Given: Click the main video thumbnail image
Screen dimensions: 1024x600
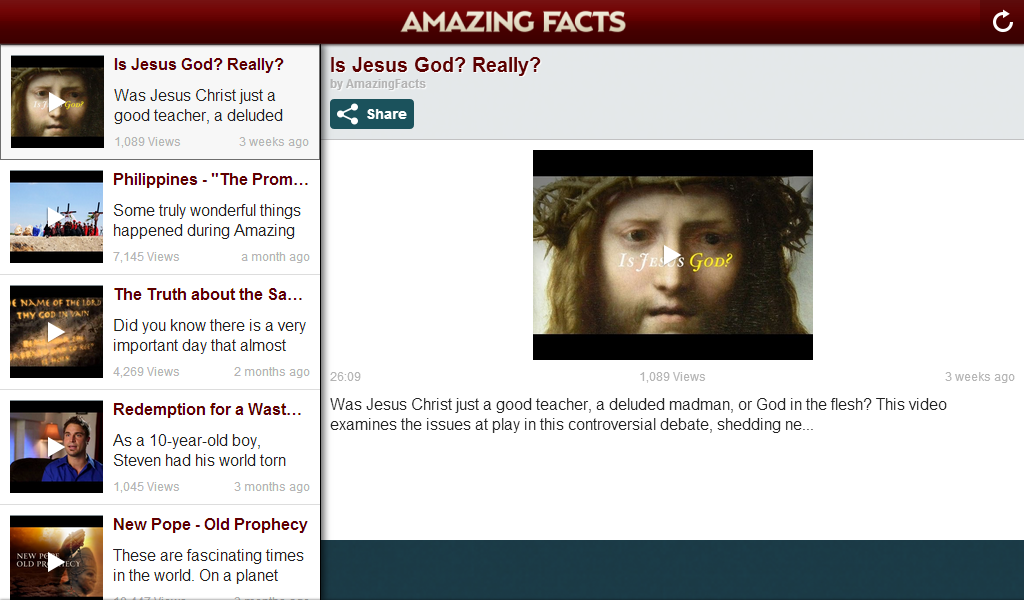Looking at the screenshot, I should tap(672, 254).
